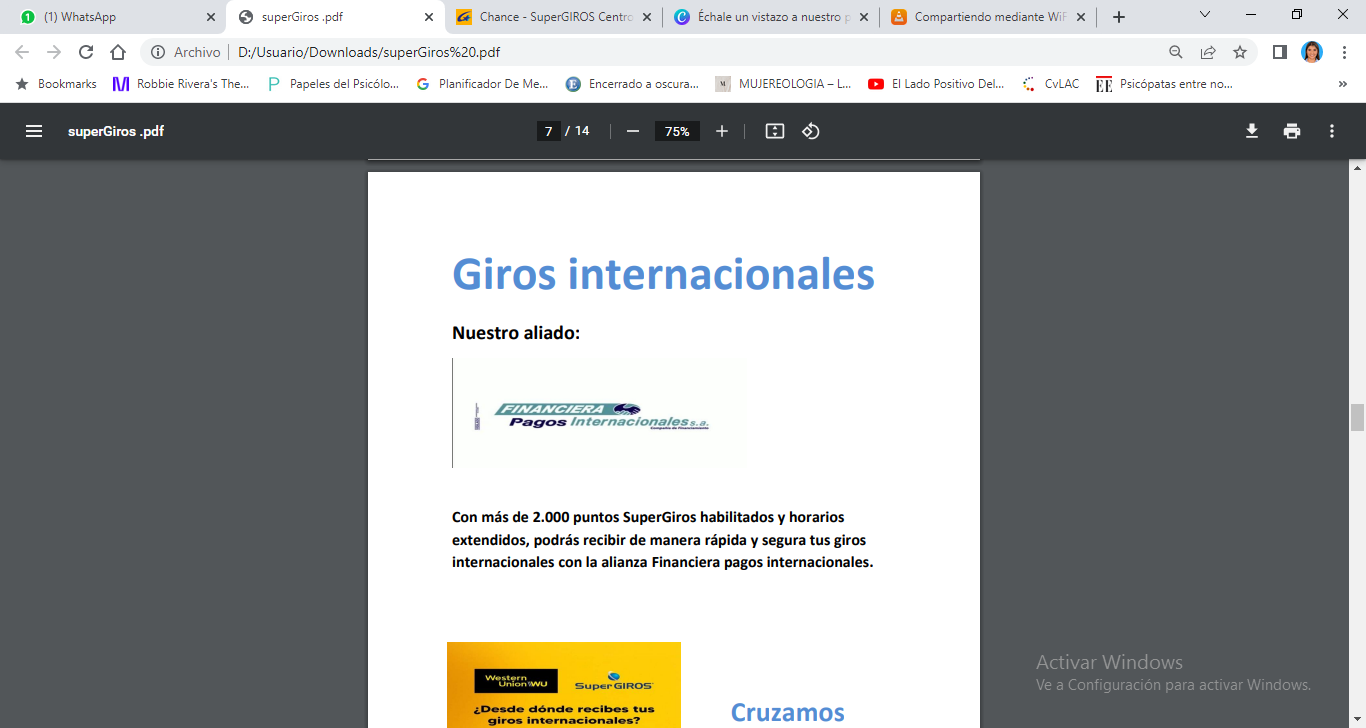Open the MUJEREOLOGIA bookmark
The width and height of the screenshot is (1366, 728).
click(783, 84)
